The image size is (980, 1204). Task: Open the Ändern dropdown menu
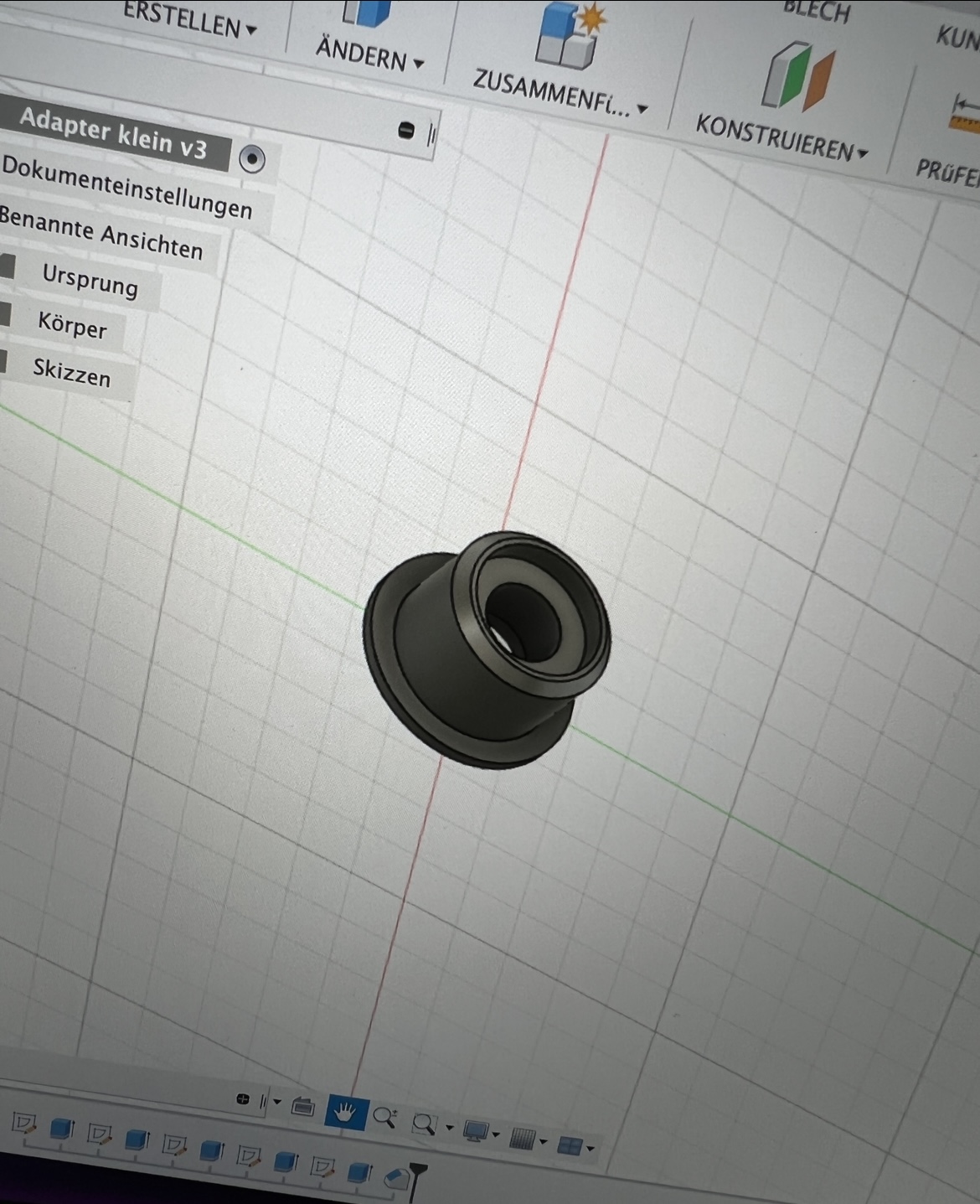point(369,54)
